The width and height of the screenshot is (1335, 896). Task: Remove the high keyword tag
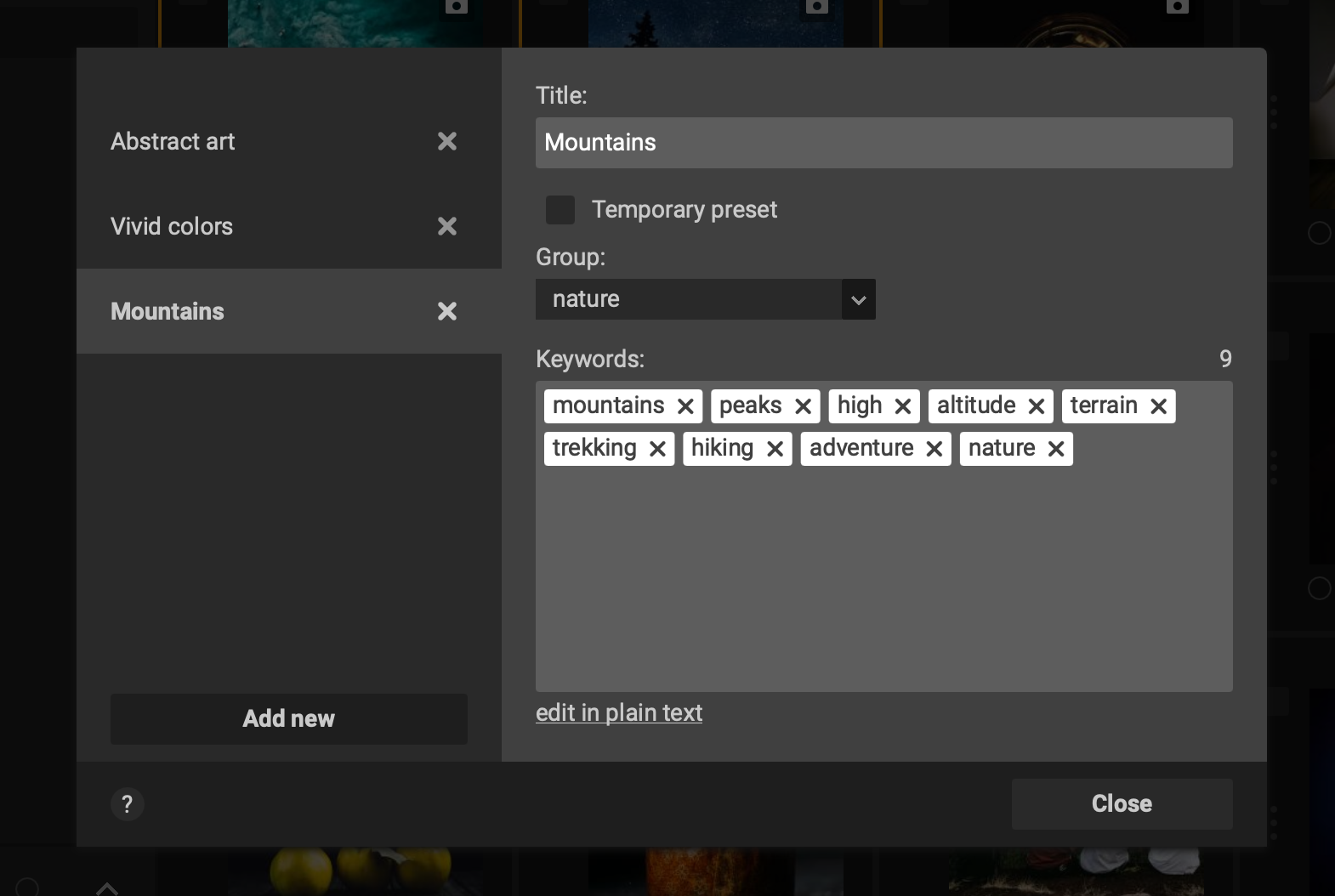pyautogui.click(x=903, y=406)
